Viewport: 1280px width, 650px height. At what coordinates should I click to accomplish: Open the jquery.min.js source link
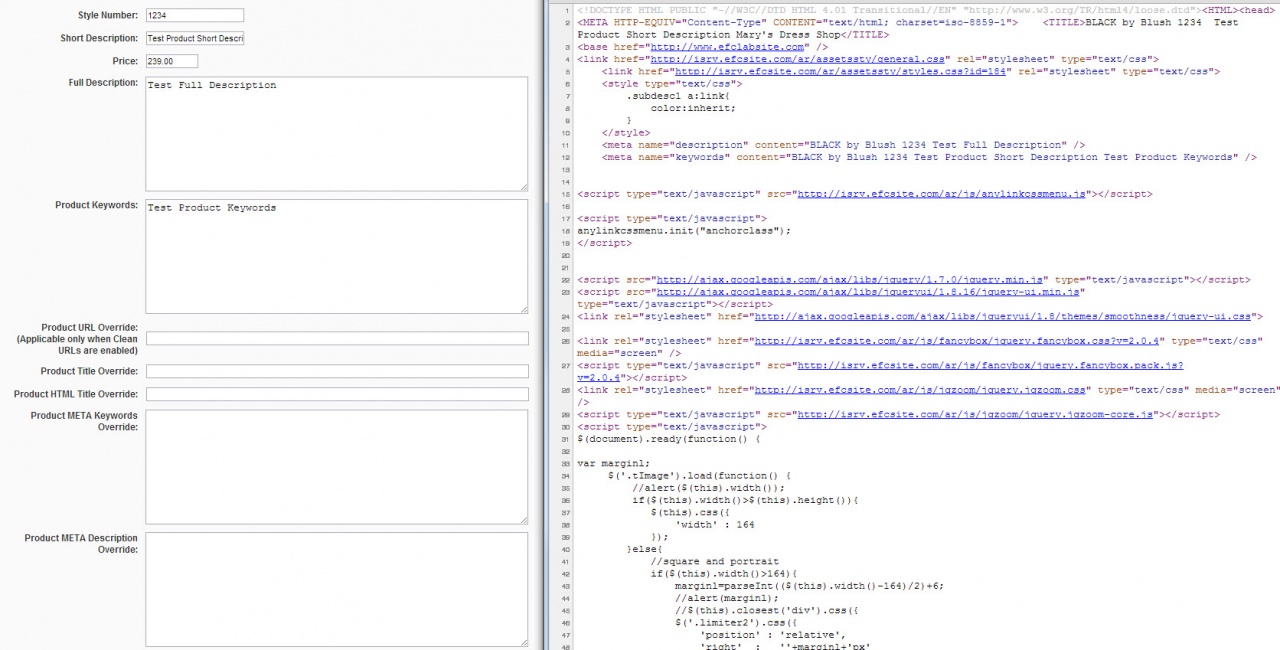click(x=850, y=280)
